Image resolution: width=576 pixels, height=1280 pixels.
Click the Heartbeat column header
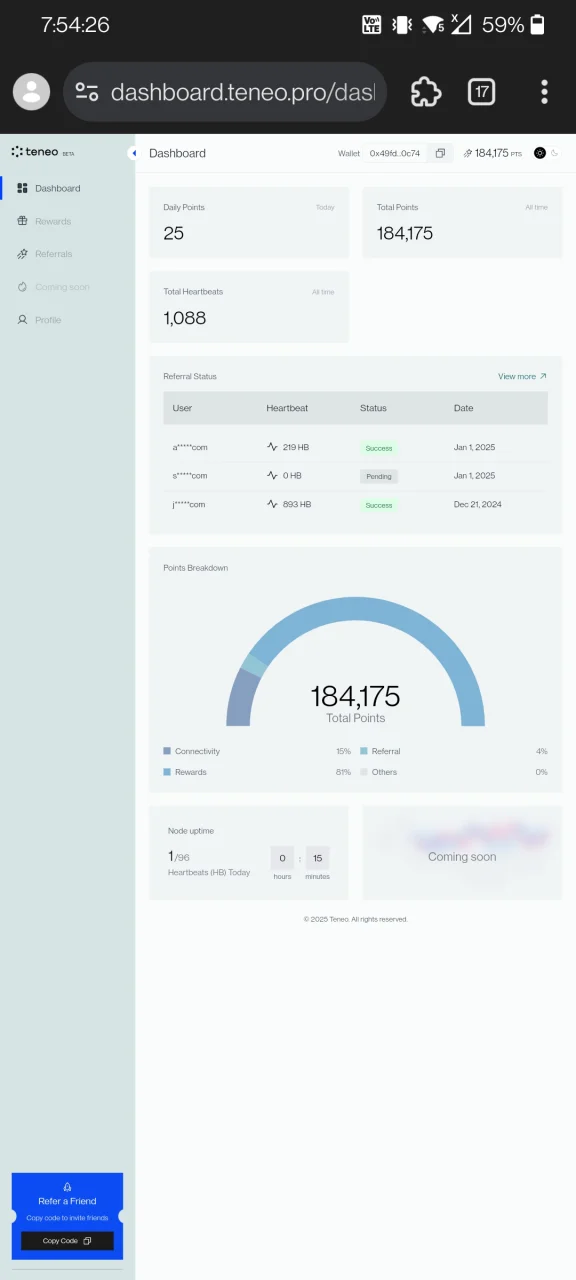(287, 408)
